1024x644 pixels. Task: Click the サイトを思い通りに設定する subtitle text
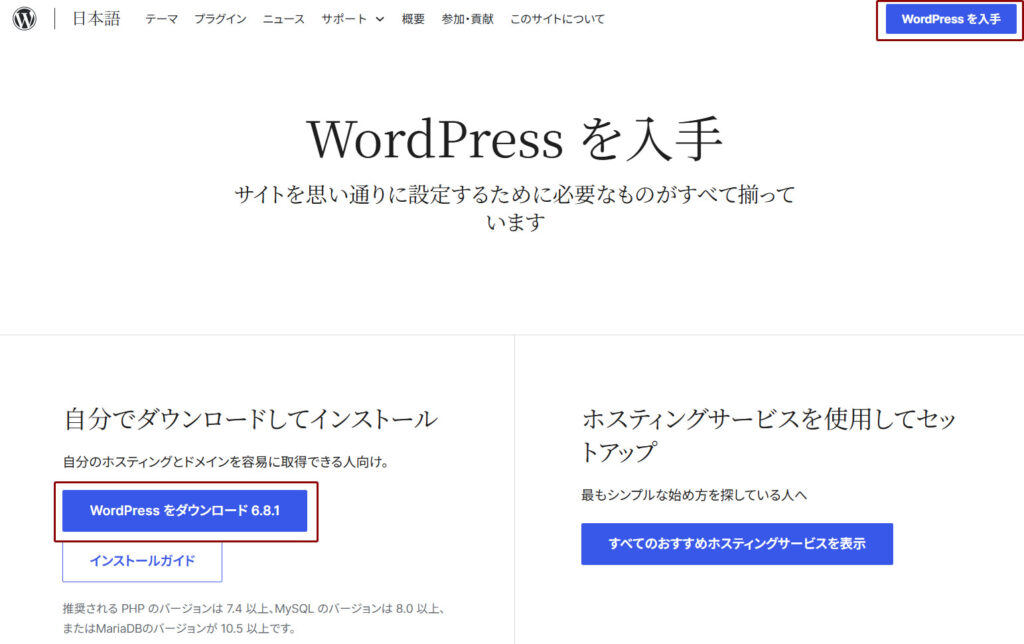[515, 208]
